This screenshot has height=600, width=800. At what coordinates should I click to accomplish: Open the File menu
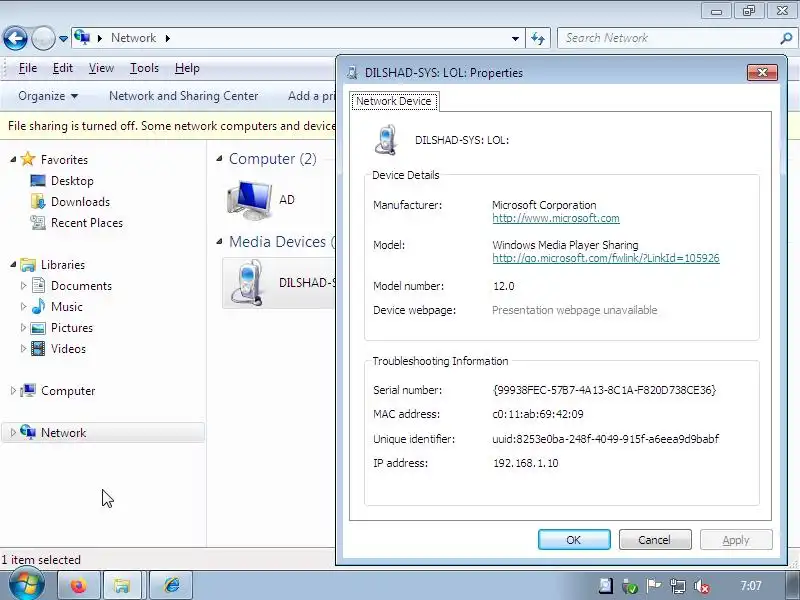pos(28,68)
